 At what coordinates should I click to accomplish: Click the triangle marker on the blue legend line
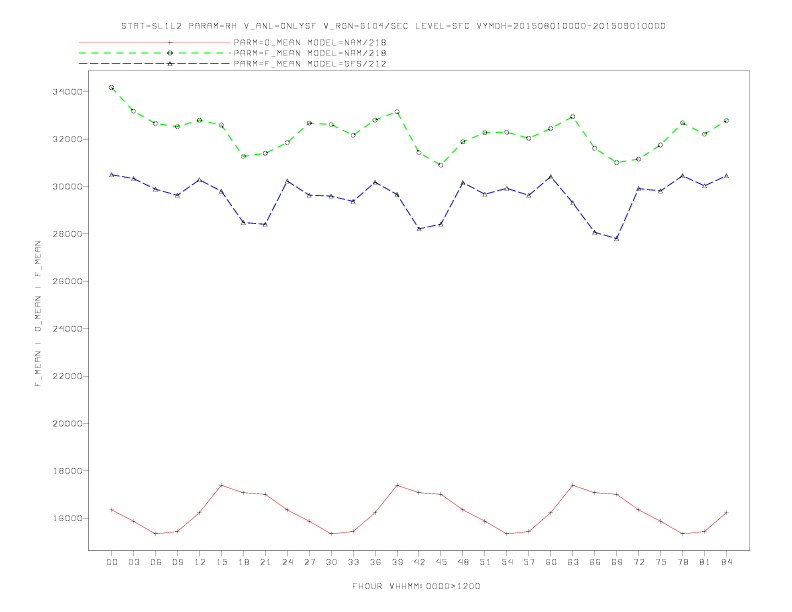pos(170,64)
